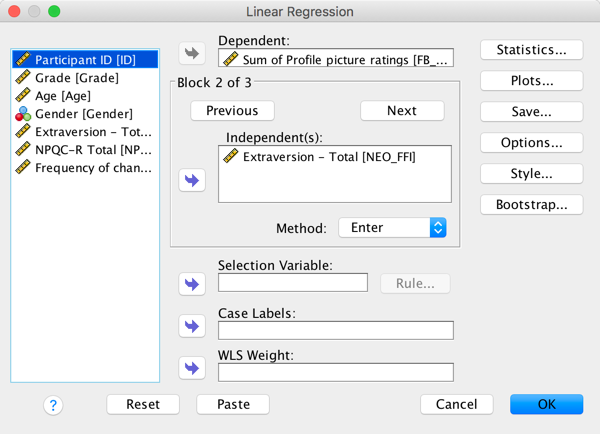
Task: Click the arrow button beside Dependent field
Action: pos(191,53)
